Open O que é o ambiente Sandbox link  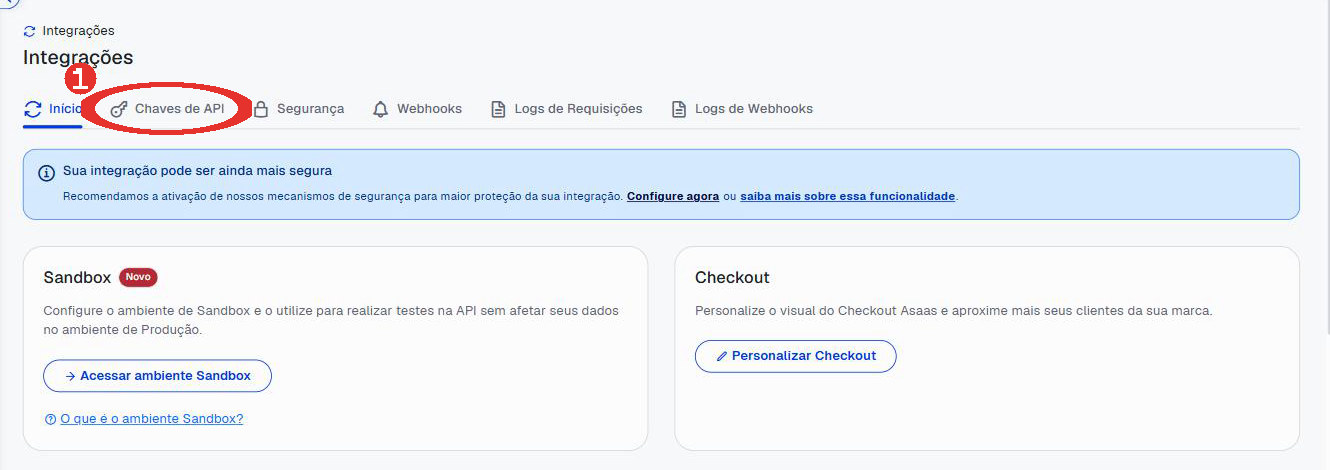click(x=152, y=419)
